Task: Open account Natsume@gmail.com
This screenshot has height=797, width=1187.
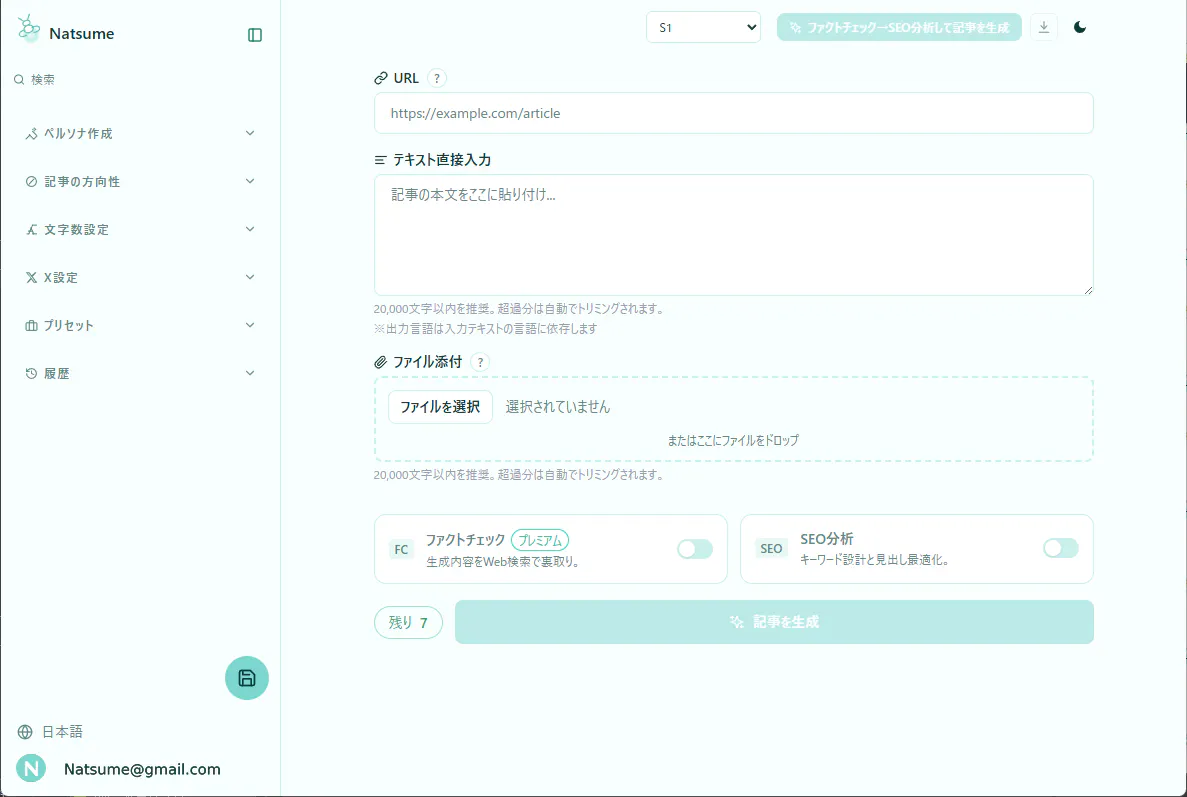Action: click(x=142, y=769)
